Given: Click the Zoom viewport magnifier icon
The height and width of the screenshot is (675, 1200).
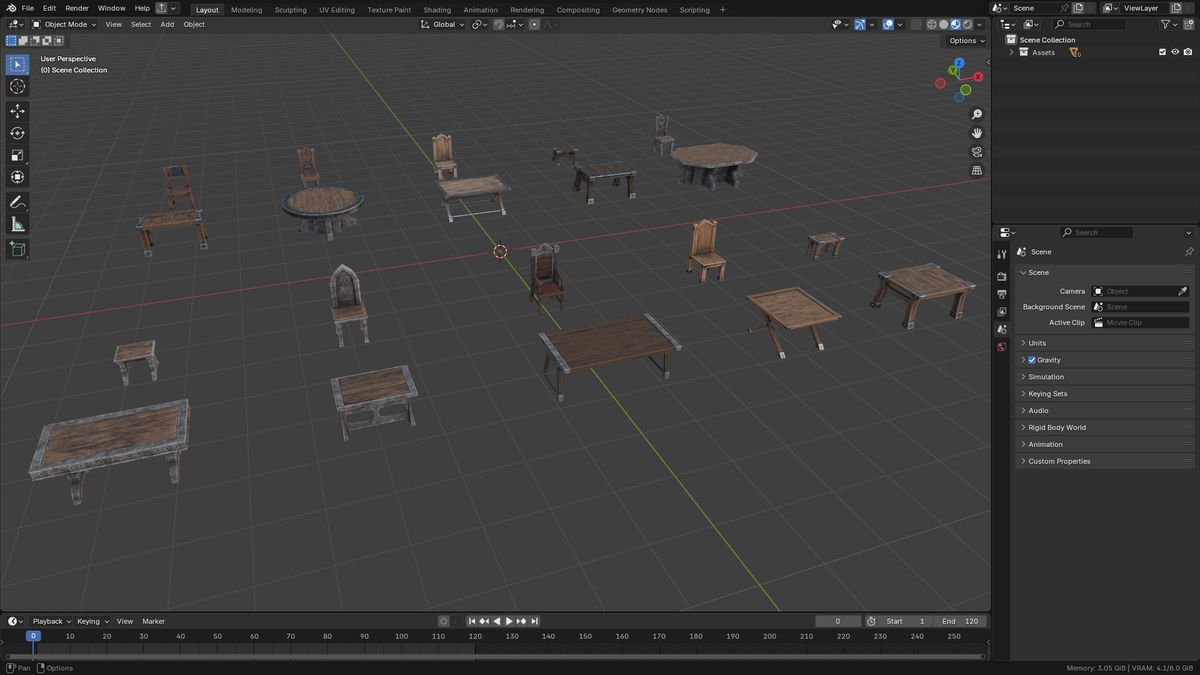Looking at the screenshot, I should pos(977,114).
